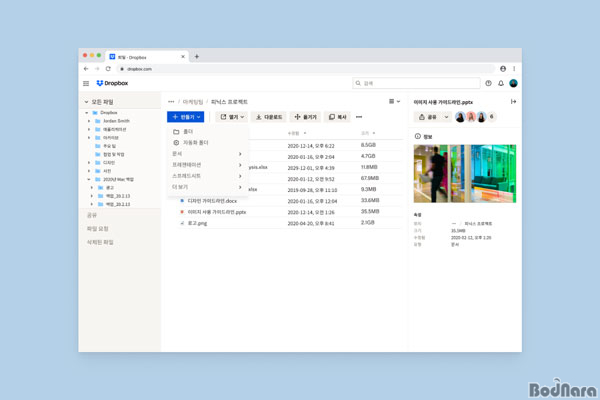
Task: Click the move button with cross-arrows icon
Action: click(x=305, y=117)
